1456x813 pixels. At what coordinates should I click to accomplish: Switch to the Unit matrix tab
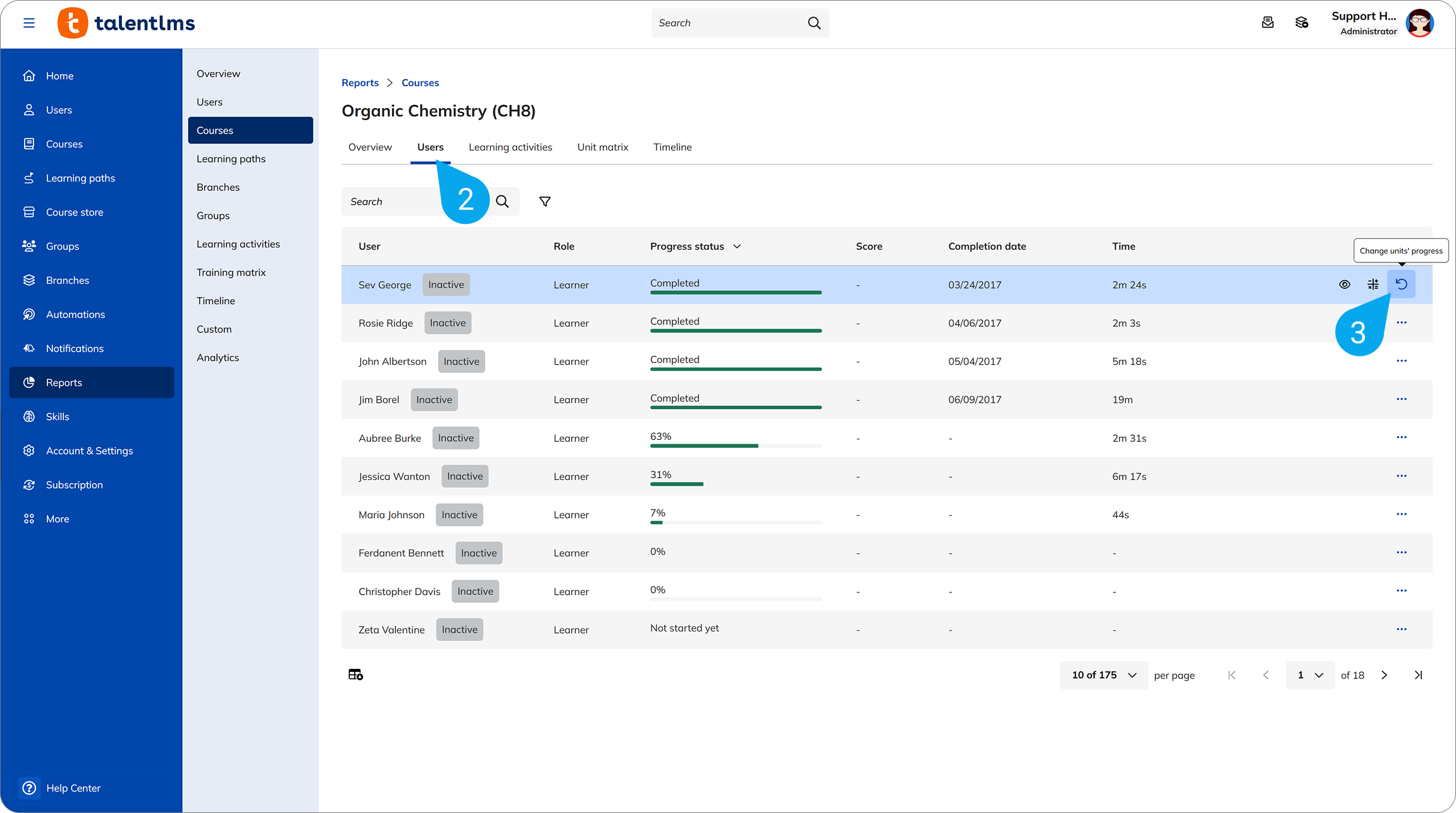click(x=602, y=147)
